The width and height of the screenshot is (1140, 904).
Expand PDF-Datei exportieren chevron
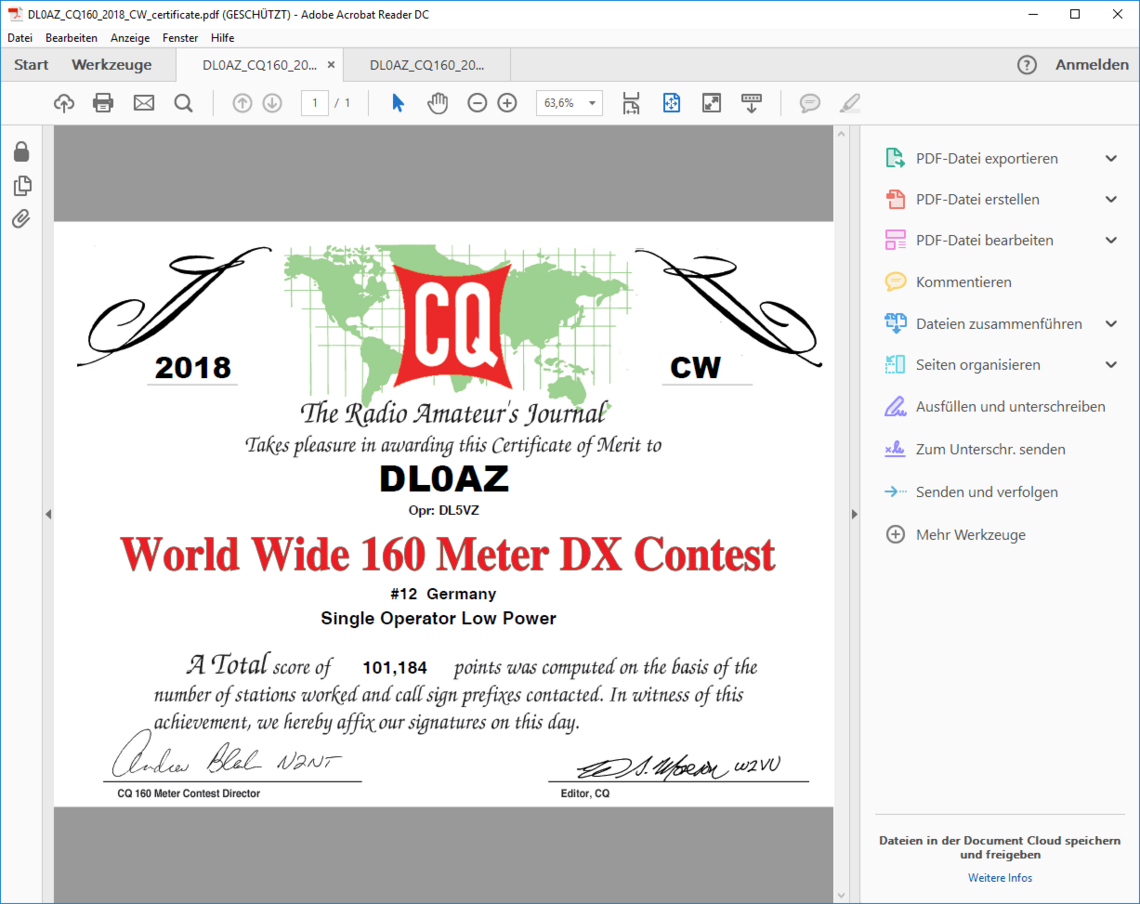(1111, 159)
